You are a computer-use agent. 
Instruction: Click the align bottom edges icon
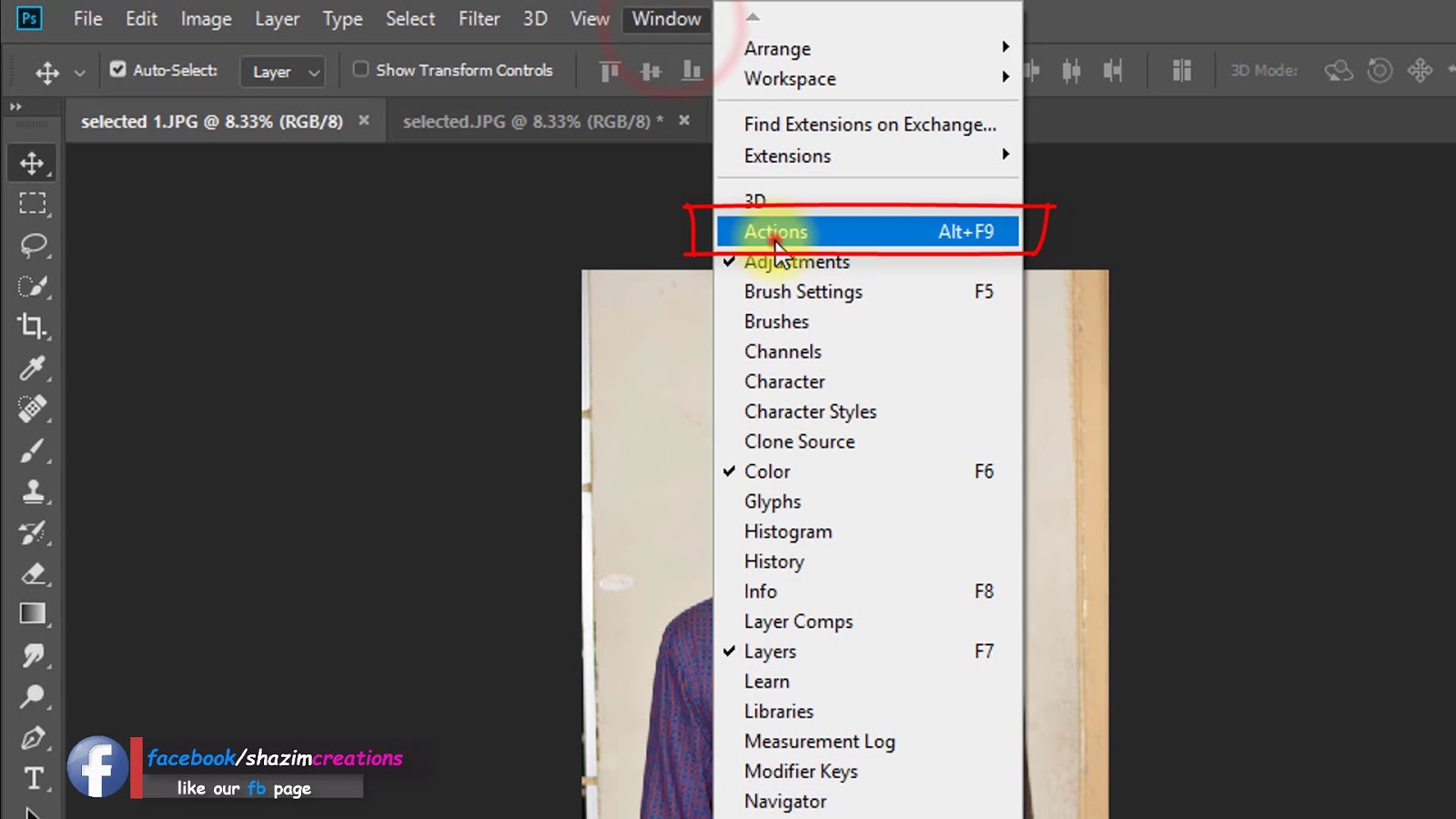692,70
